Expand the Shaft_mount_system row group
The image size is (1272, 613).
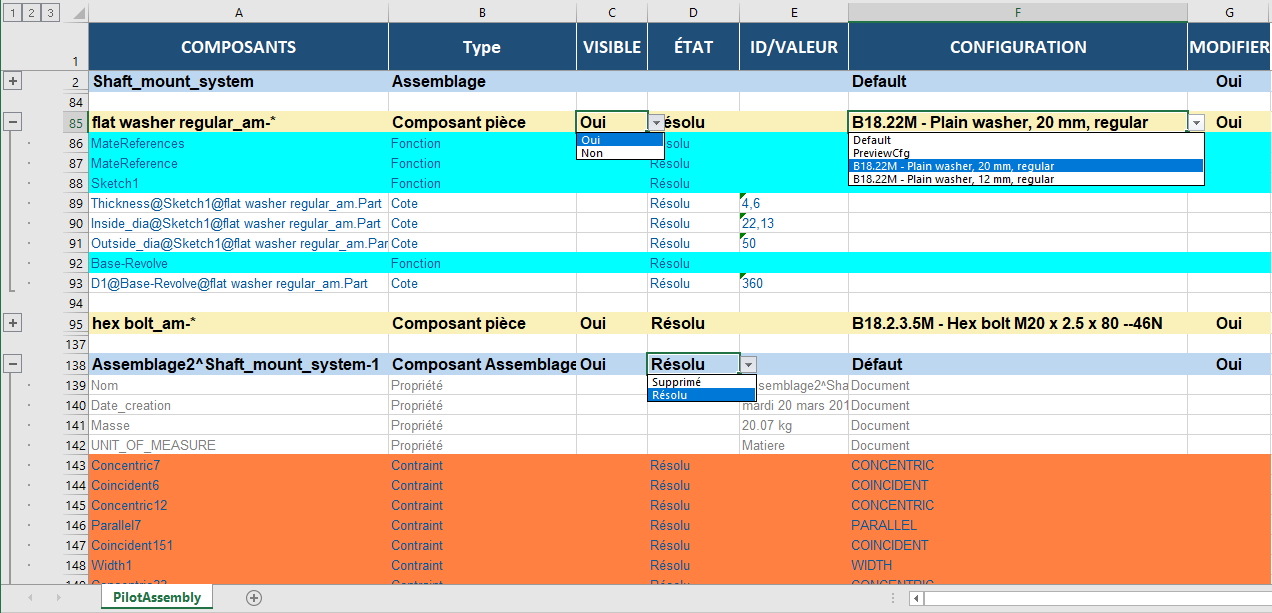(13, 81)
